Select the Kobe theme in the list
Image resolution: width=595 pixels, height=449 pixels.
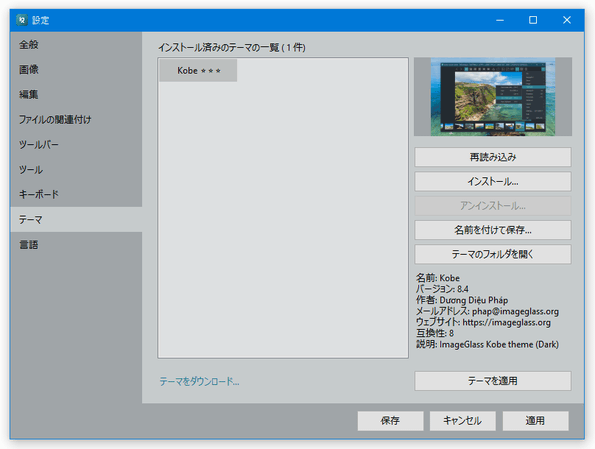198,71
